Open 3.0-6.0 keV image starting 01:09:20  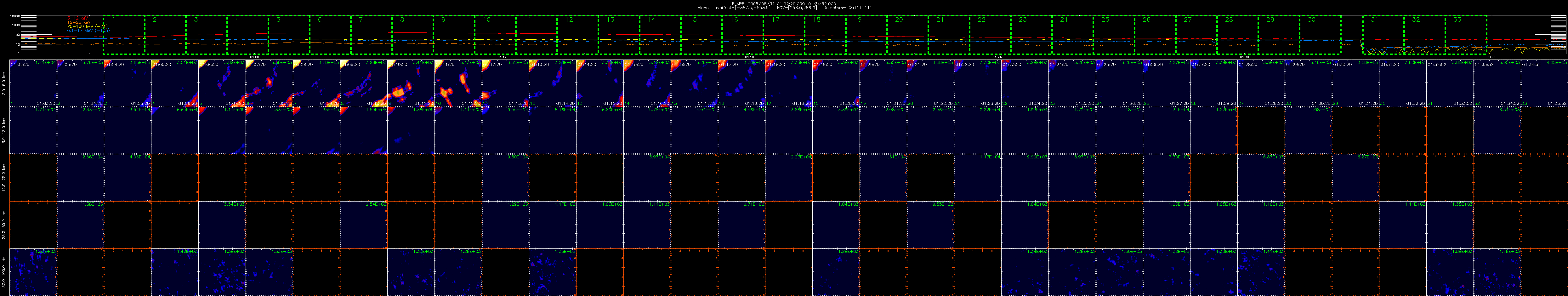(364, 83)
